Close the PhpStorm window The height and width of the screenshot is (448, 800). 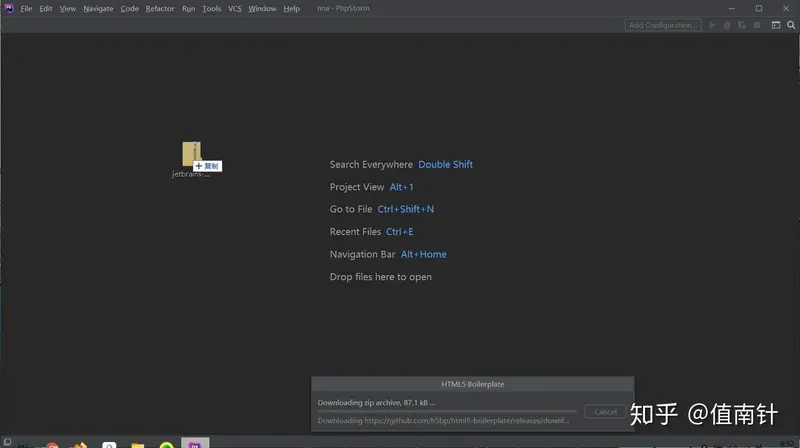786,9
